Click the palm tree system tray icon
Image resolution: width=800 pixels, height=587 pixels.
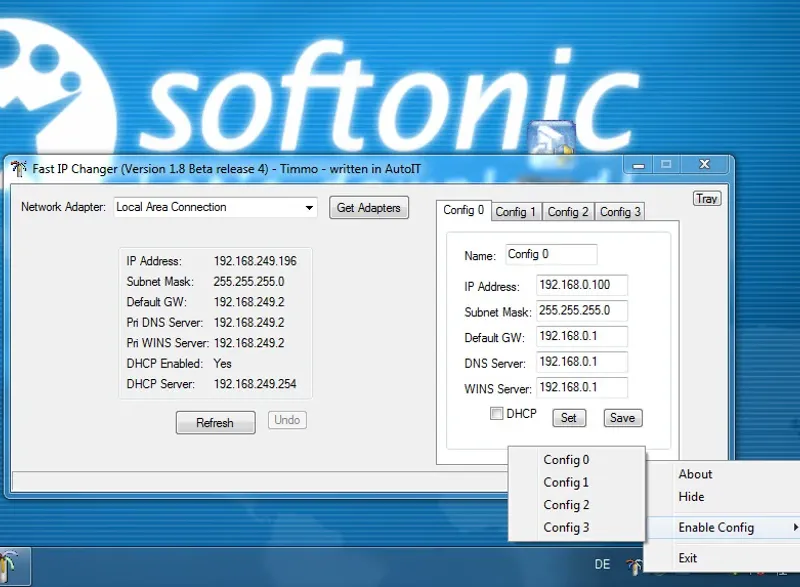point(634,566)
